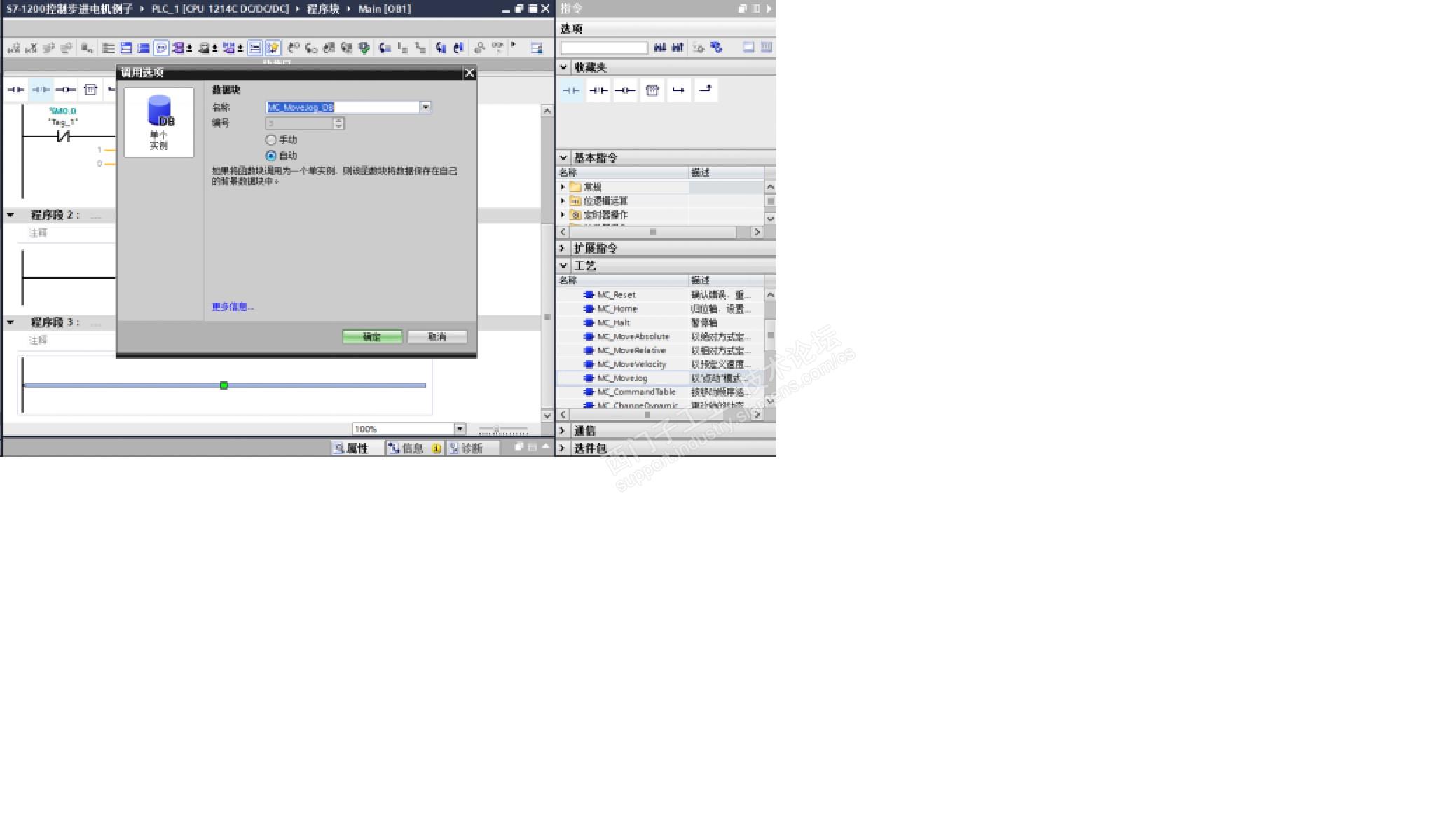
Task: Click the green confirm (确定) button
Action: pyautogui.click(x=372, y=337)
